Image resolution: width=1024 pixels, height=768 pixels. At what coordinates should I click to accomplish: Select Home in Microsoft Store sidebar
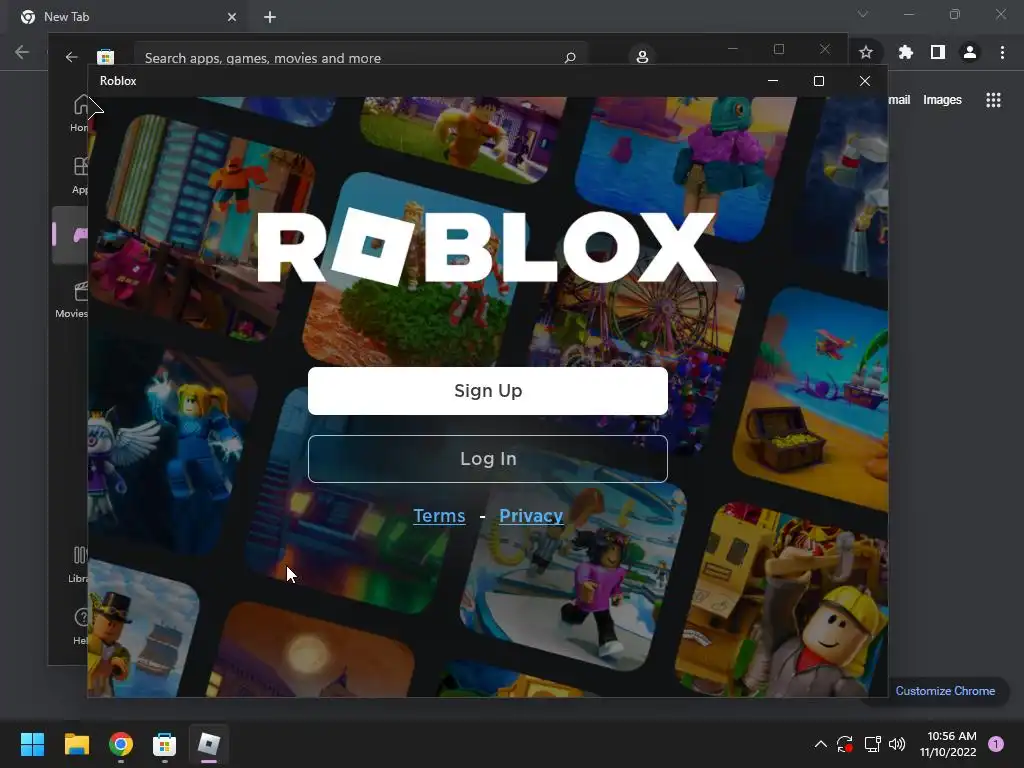(x=80, y=114)
